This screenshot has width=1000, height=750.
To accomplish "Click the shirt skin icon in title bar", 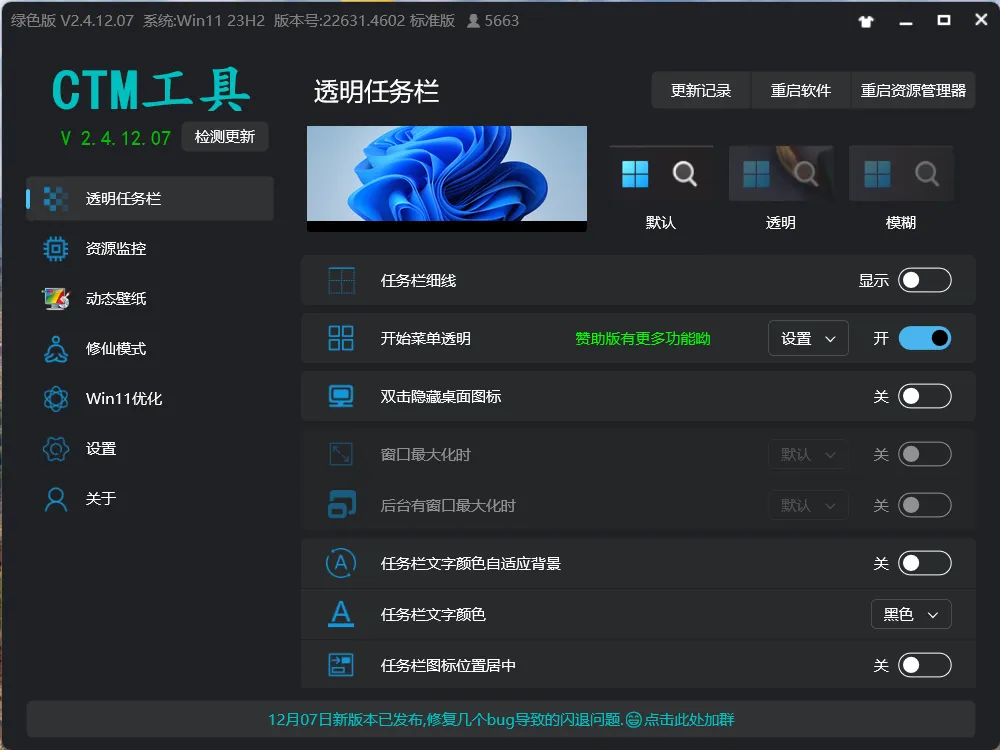I will click(865, 21).
